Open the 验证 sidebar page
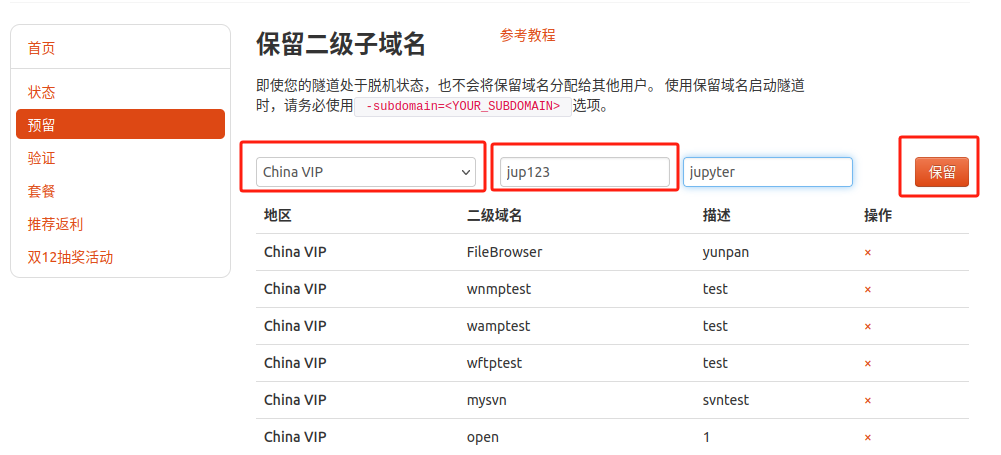Viewport: 1001px width, 455px height. 41,158
